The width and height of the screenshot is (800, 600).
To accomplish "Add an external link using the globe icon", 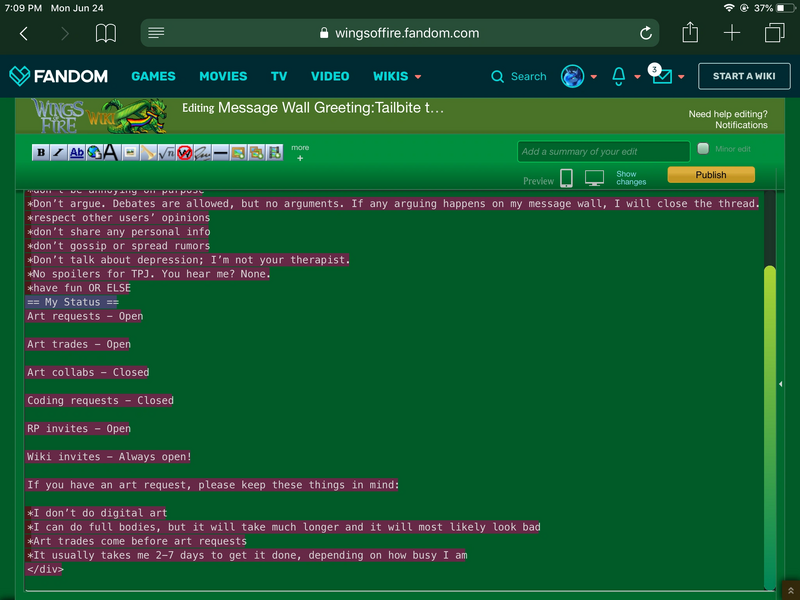I will (x=93, y=152).
